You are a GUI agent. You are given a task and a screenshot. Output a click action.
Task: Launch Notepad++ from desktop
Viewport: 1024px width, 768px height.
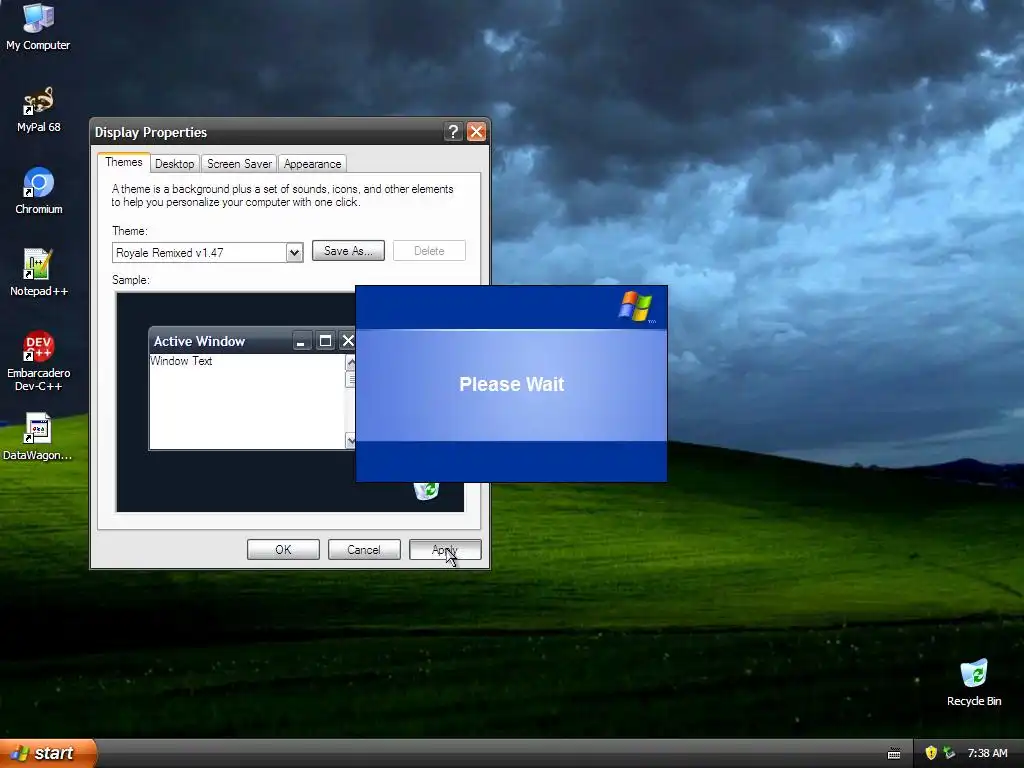(38, 273)
